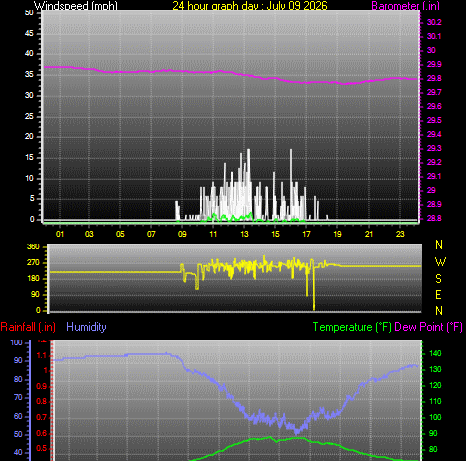This screenshot has width=466, height=461.
Task: Select 0.8 on the red rainfall axis
Action: [x=42, y=402]
